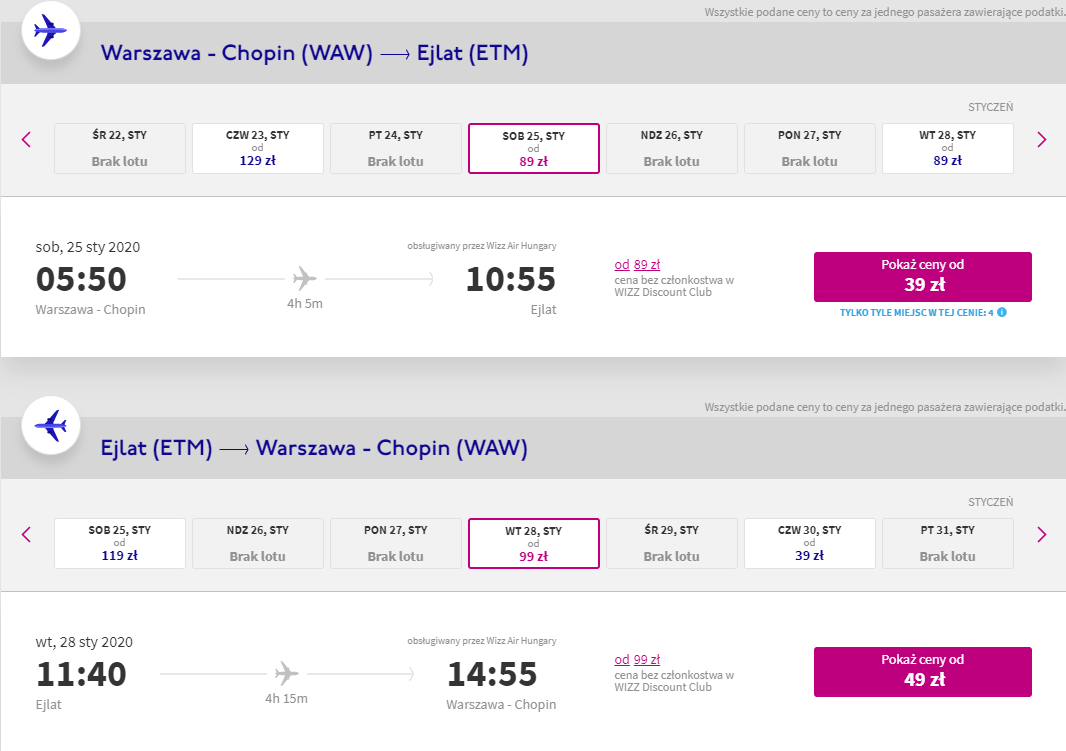Click the outbound flight airplane logo icon
This screenshot has width=1066, height=751.
[49, 30]
